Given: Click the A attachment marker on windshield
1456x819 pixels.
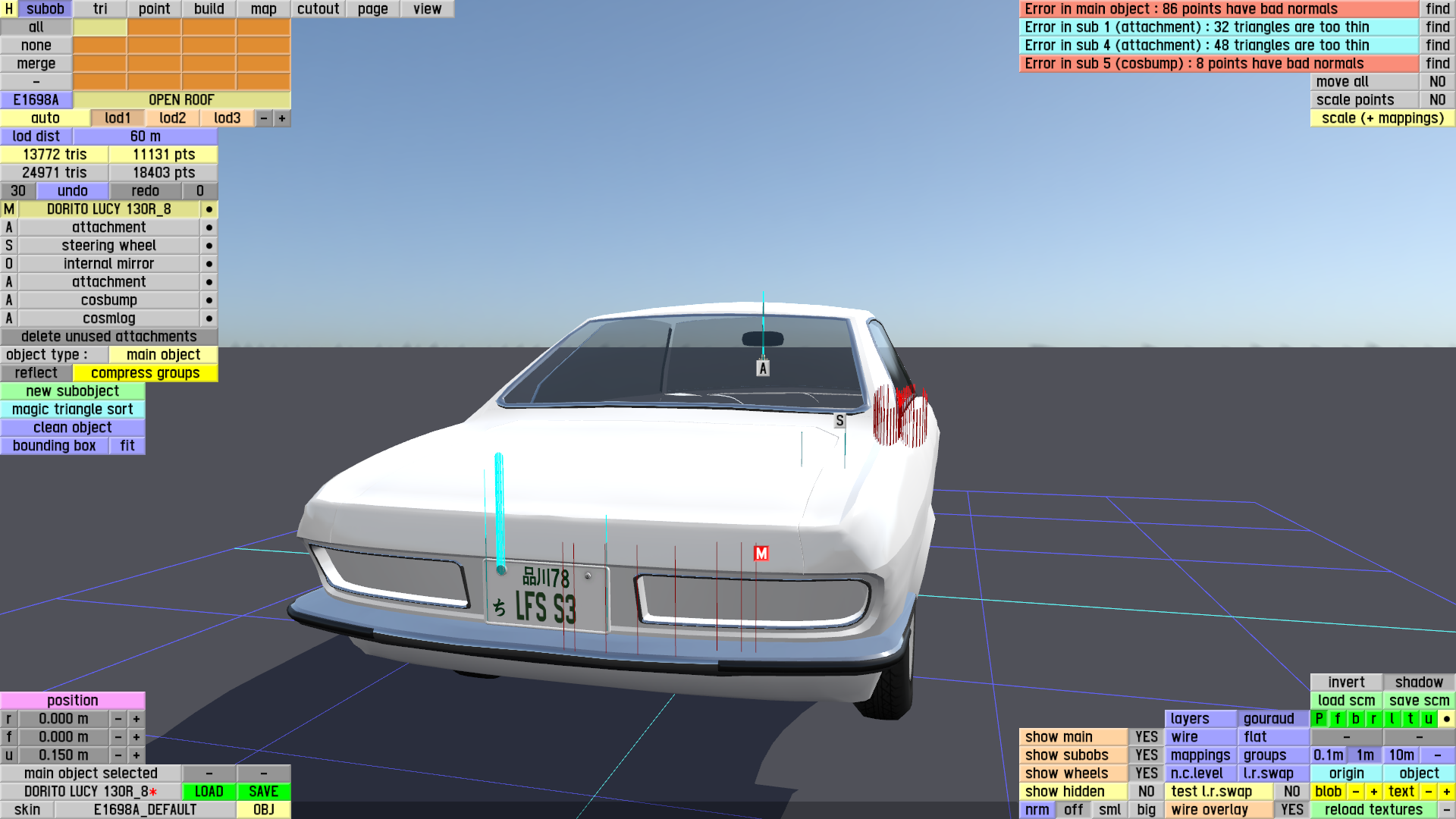Looking at the screenshot, I should (763, 369).
